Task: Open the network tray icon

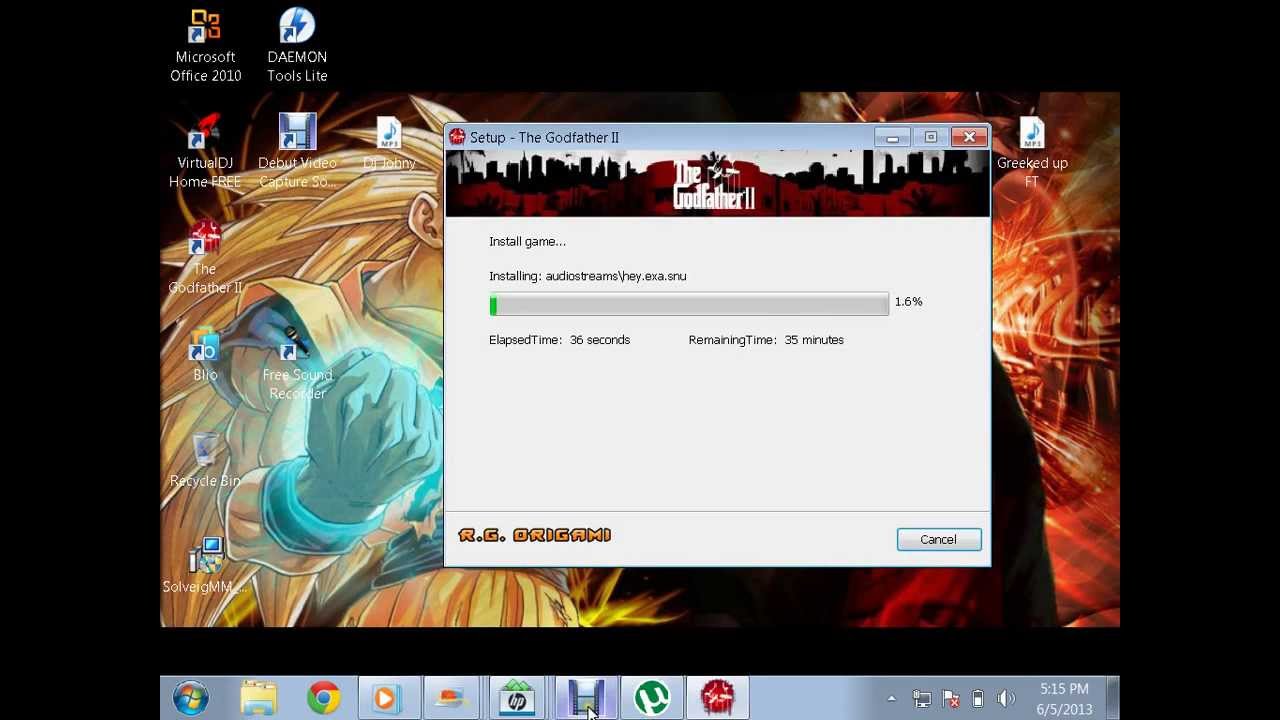Action: click(922, 699)
